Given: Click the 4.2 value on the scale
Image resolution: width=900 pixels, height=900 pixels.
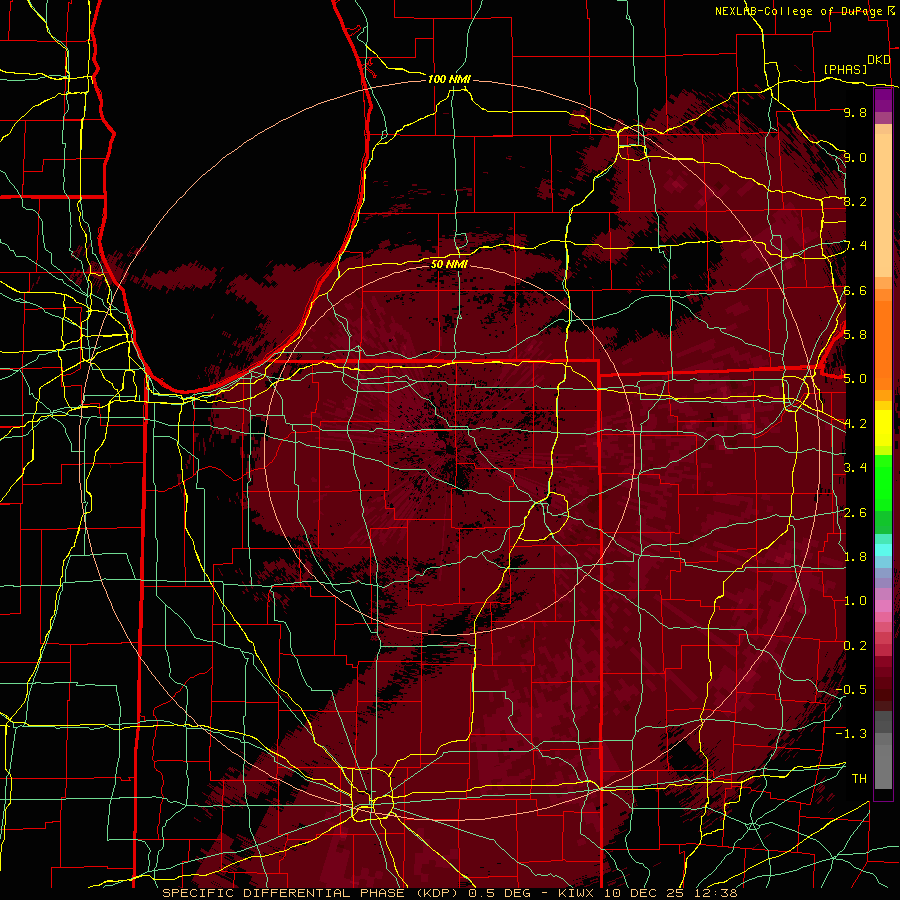Looking at the screenshot, I should (855, 424).
